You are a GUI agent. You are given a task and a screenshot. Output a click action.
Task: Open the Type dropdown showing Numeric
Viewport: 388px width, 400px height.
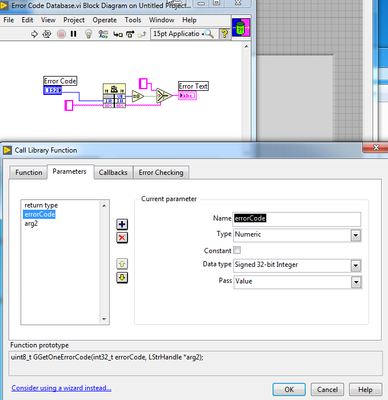click(356, 235)
